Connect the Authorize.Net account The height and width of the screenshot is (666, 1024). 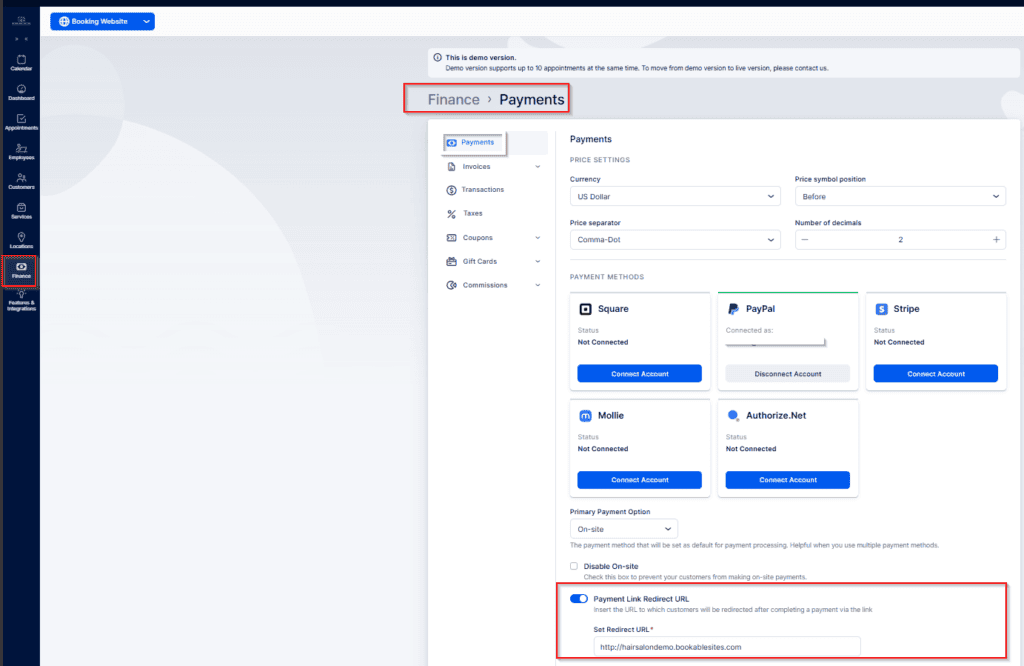point(788,480)
